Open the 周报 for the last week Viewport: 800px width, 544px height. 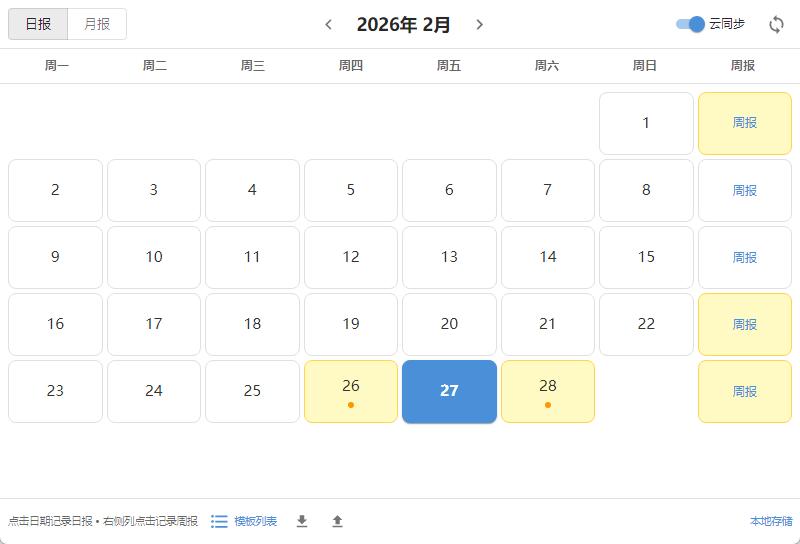click(x=745, y=391)
